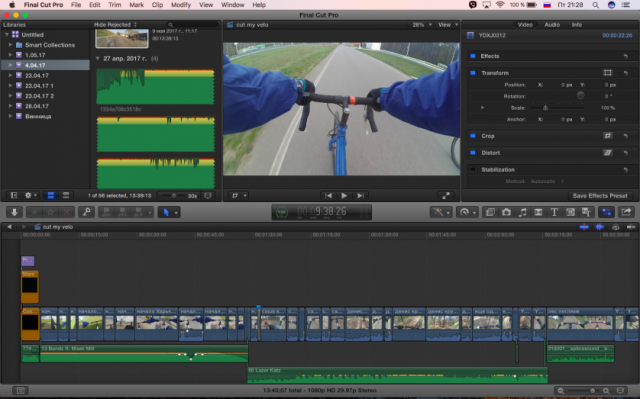
Task: Adjust the timeline zoom slider
Action: tap(592, 390)
